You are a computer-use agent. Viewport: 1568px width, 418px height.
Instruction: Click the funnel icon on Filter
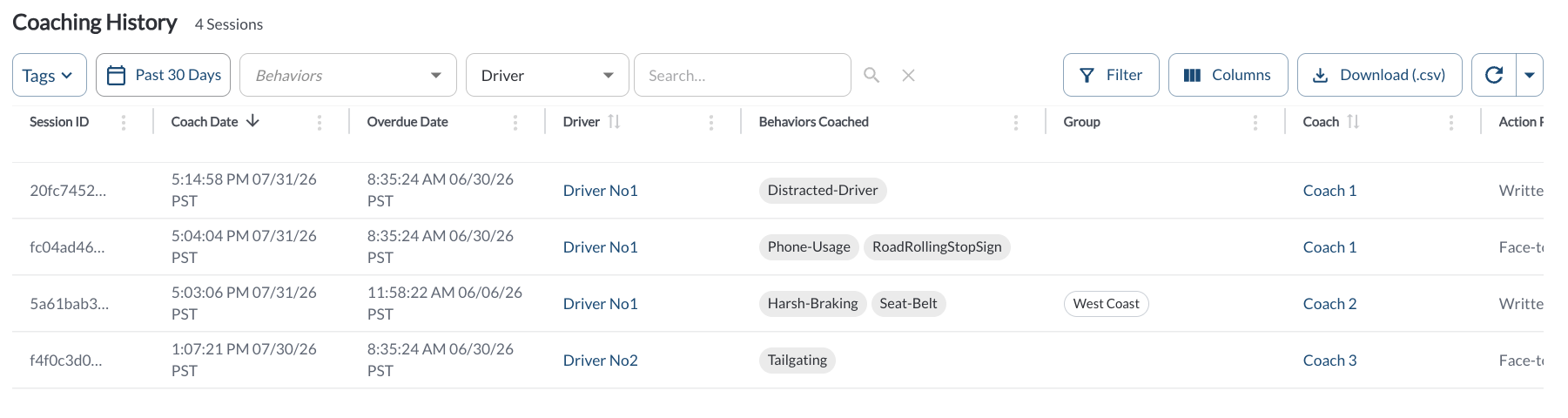1087,76
